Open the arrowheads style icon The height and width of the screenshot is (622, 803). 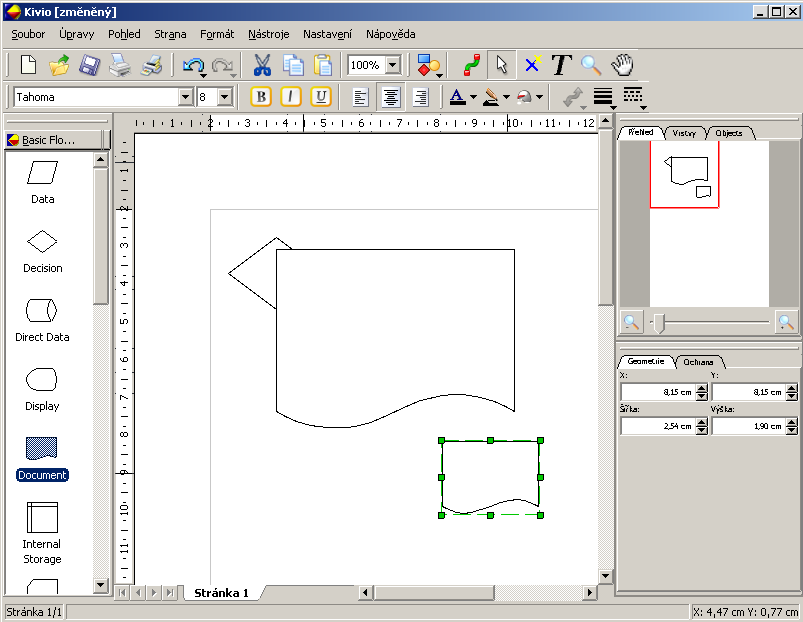click(574, 97)
